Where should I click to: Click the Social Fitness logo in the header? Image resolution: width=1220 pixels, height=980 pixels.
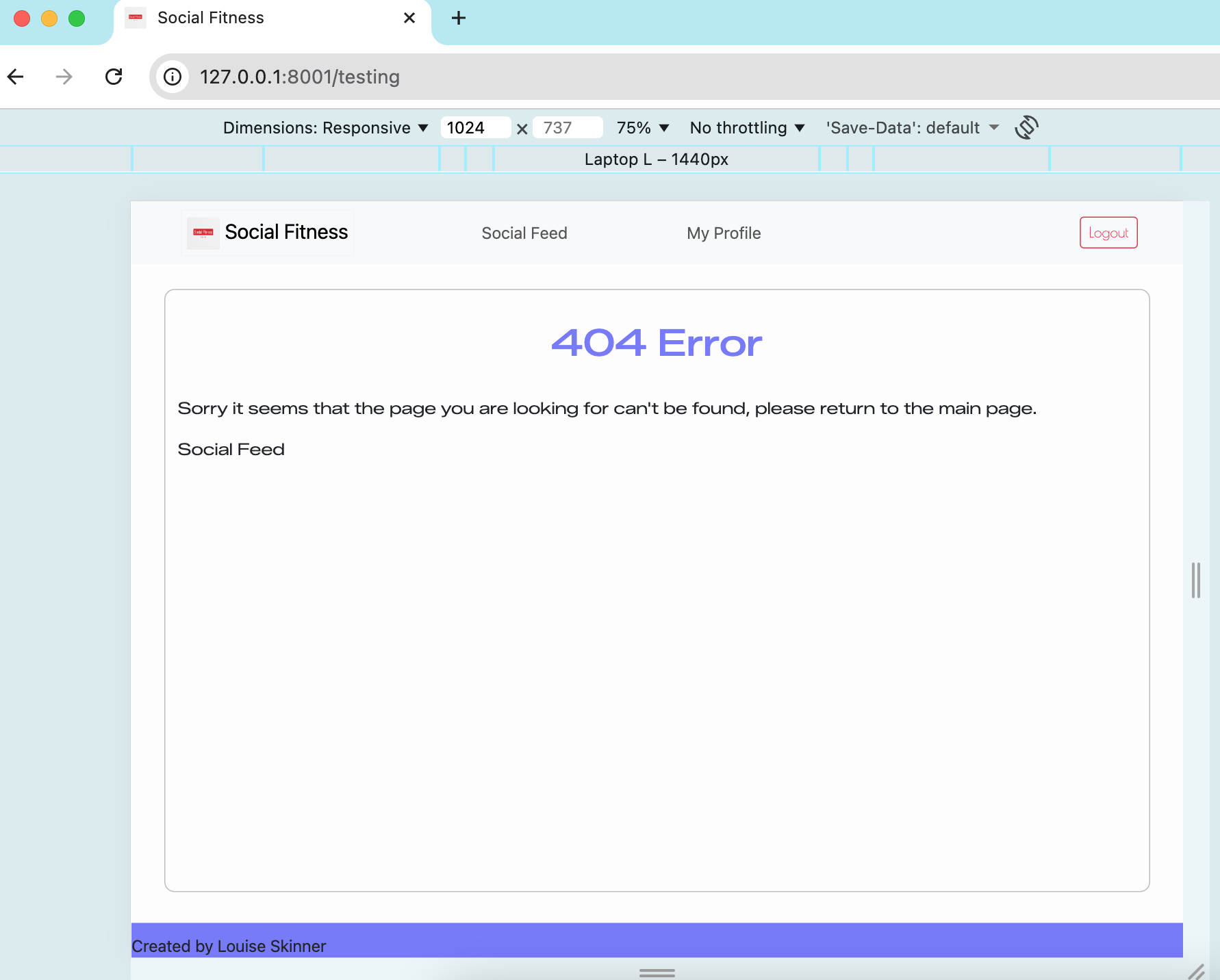pyautogui.click(x=267, y=233)
